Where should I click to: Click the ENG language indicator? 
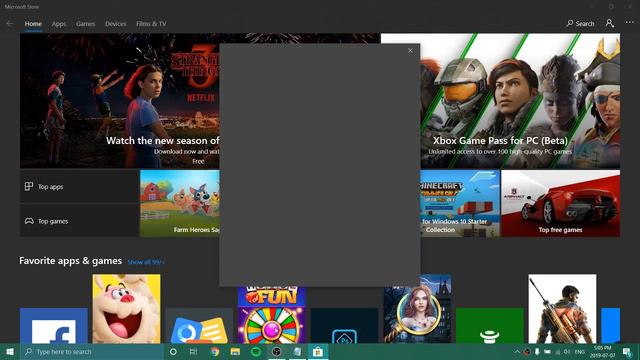pos(580,352)
